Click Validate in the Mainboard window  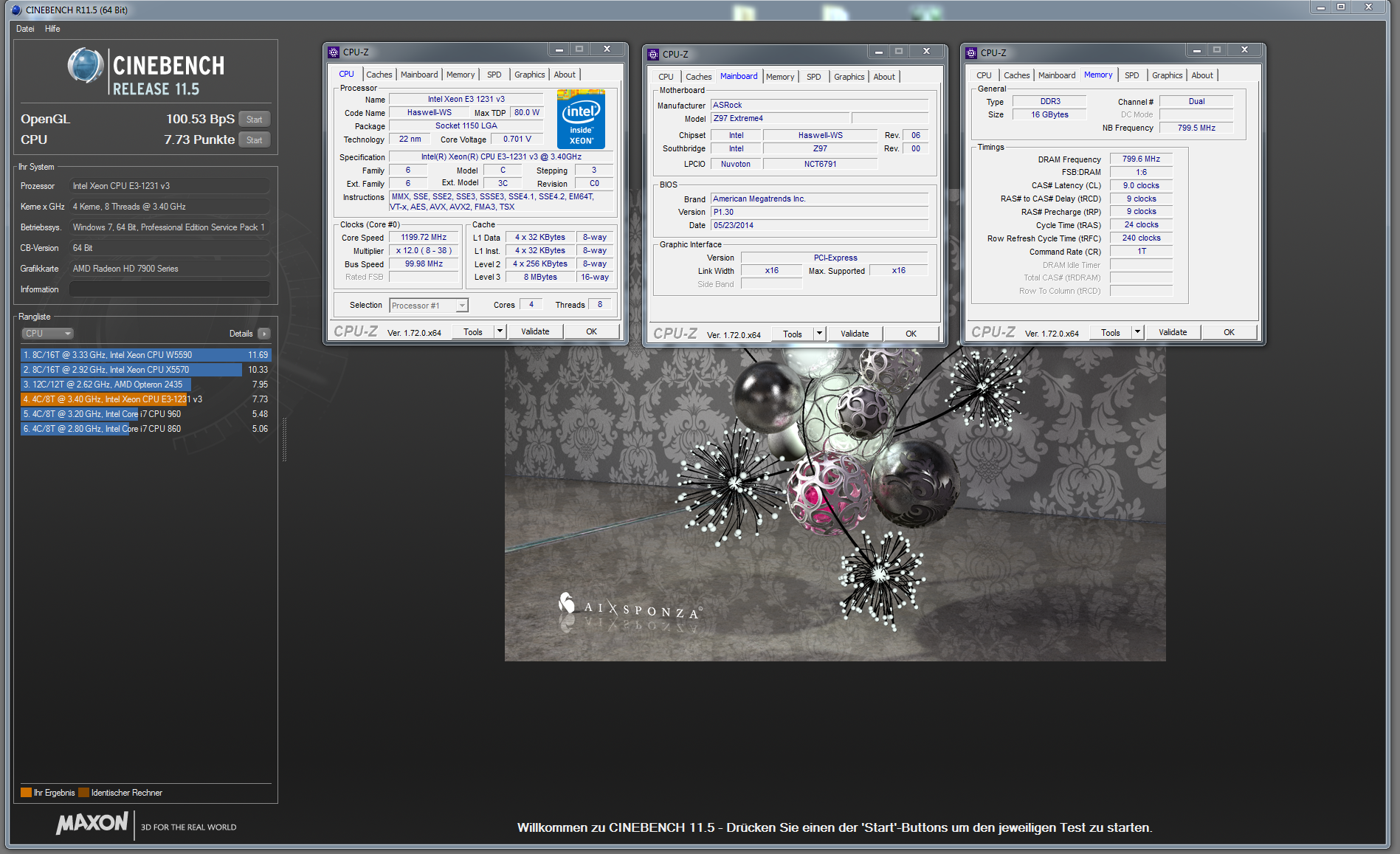click(855, 334)
